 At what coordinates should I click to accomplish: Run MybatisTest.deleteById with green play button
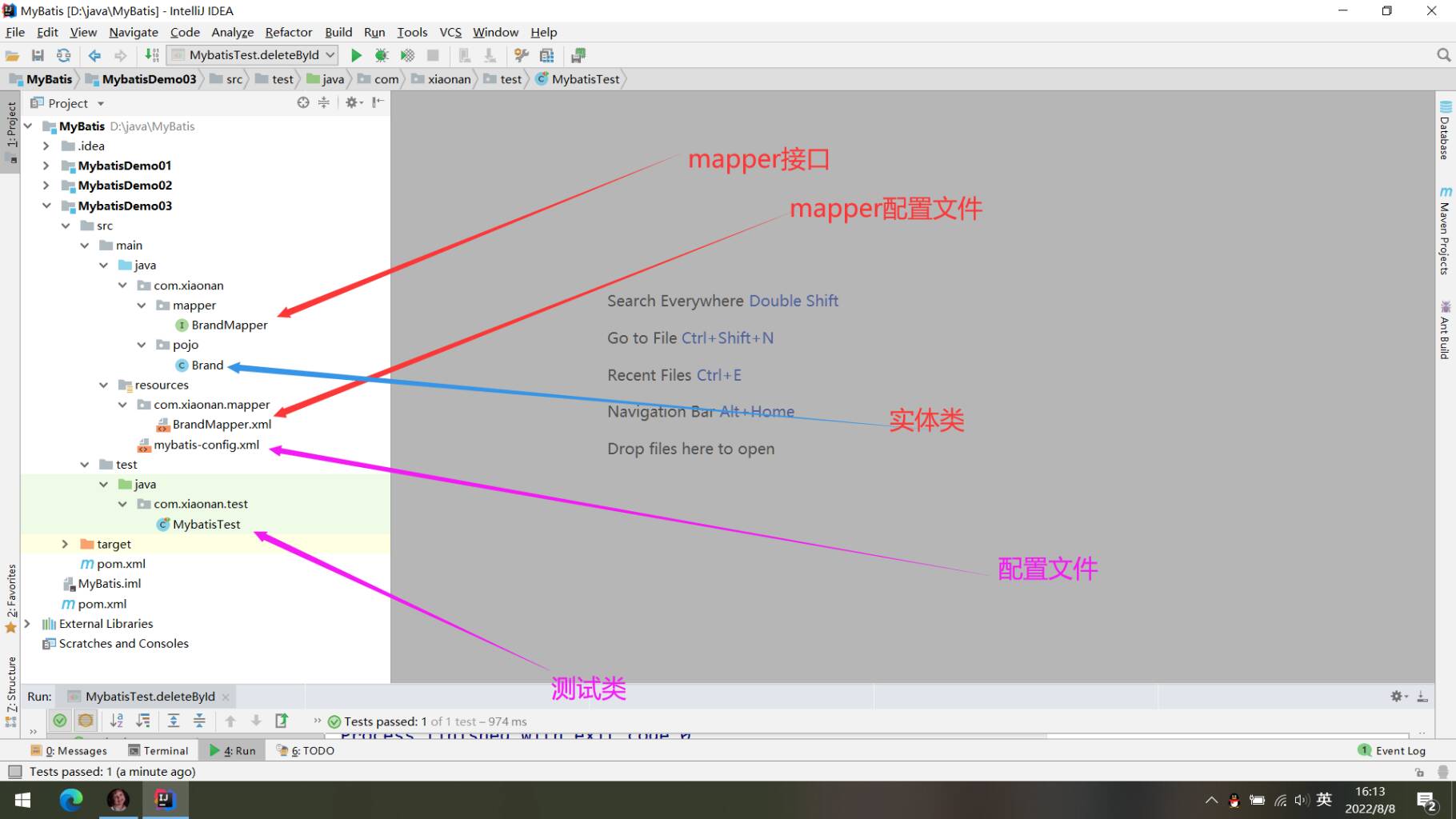pyautogui.click(x=357, y=55)
